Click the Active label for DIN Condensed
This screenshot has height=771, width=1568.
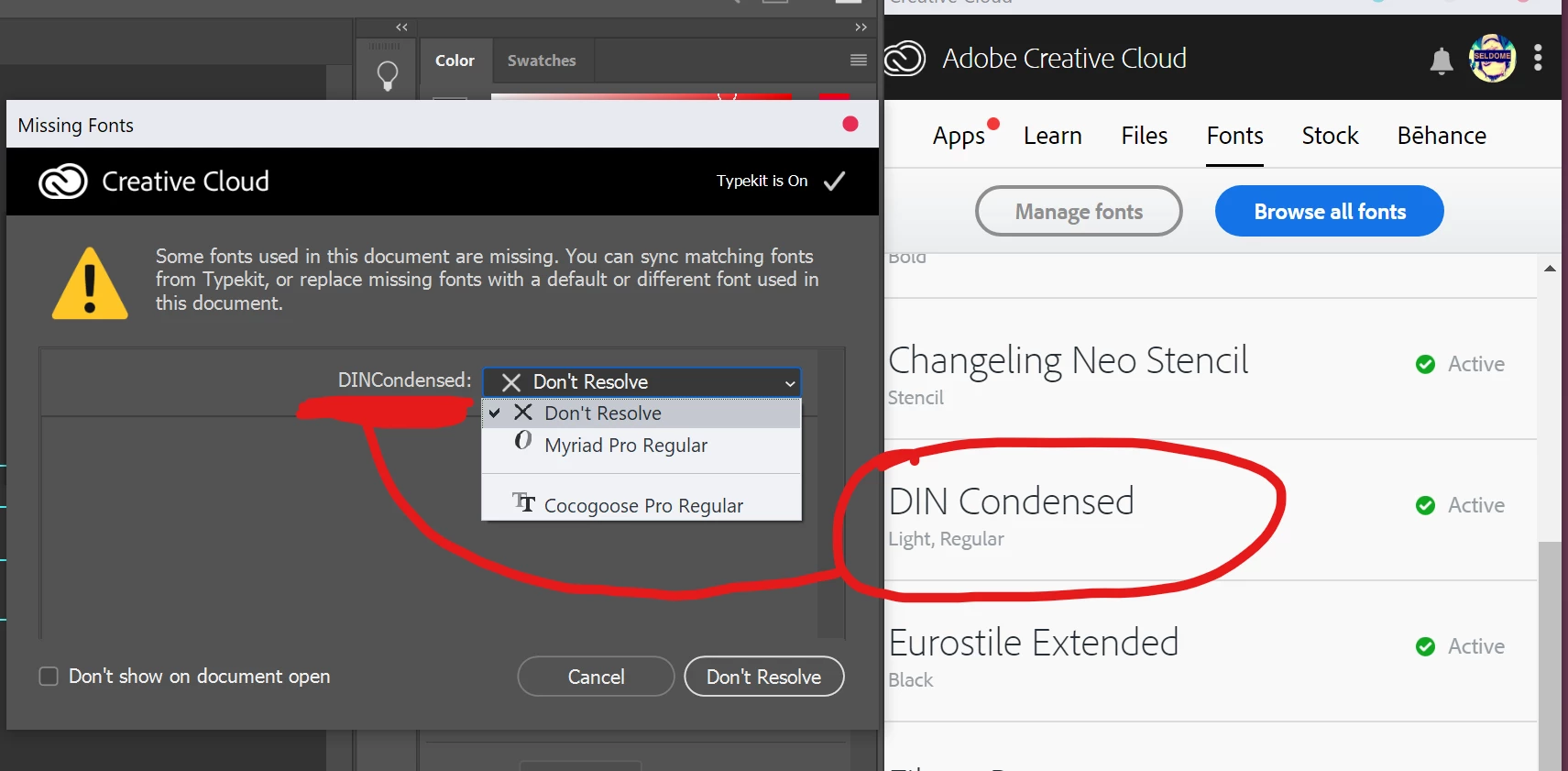click(1475, 505)
